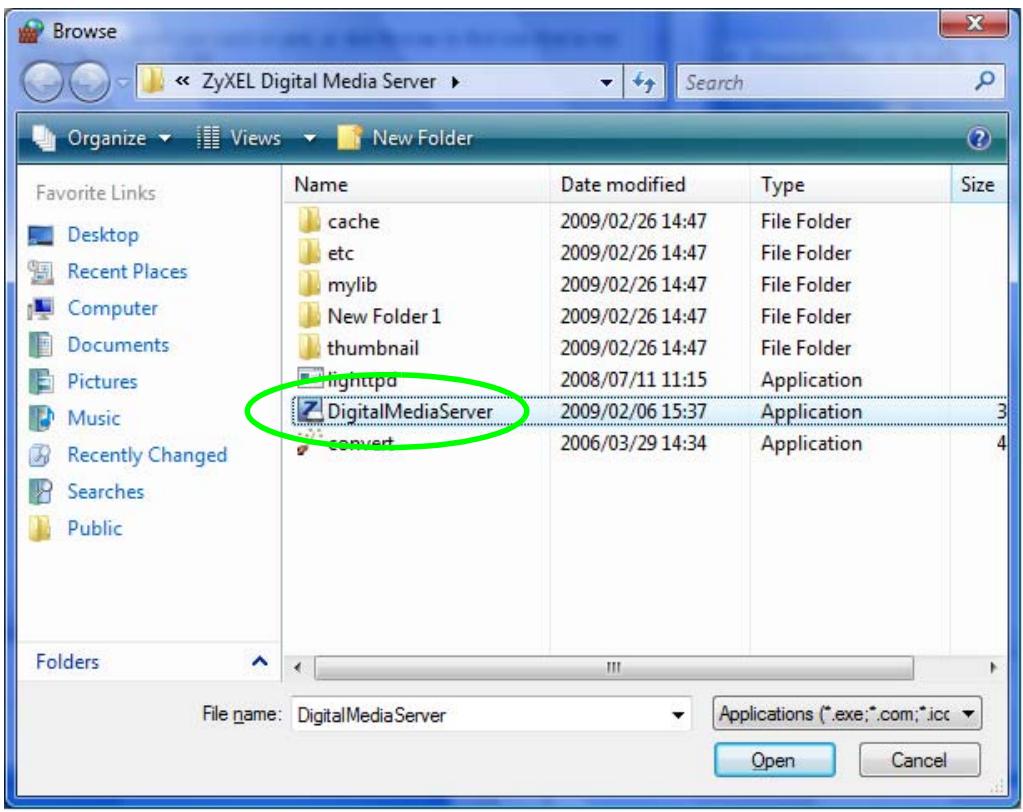Click the horizontal scrollbar thumb
The image size is (1023, 812).
point(614,667)
